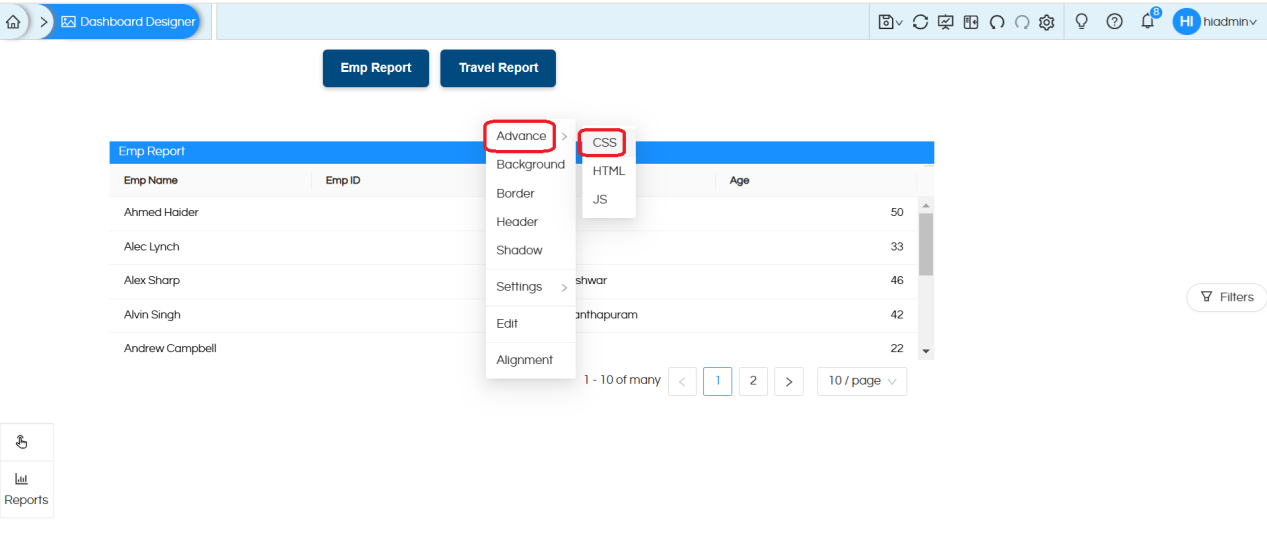The width and height of the screenshot is (1267, 545).
Task: Redo the last action
Action: pyautogui.click(x=1022, y=22)
